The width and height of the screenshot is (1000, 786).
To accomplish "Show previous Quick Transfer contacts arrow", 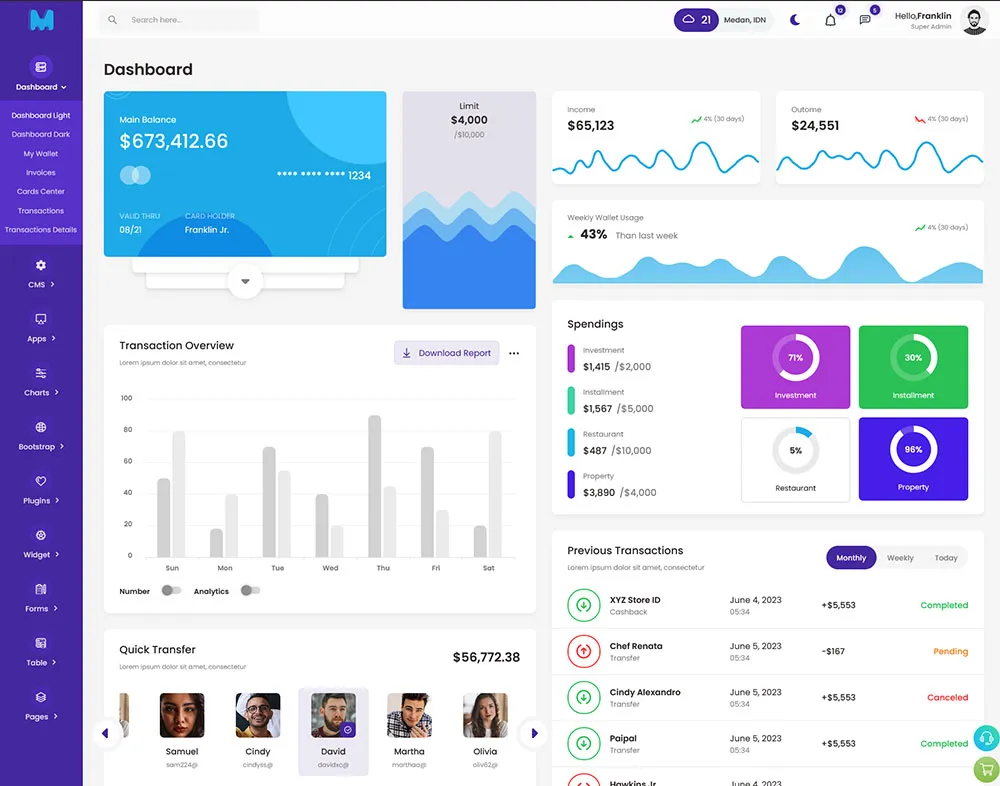I will 105,733.
